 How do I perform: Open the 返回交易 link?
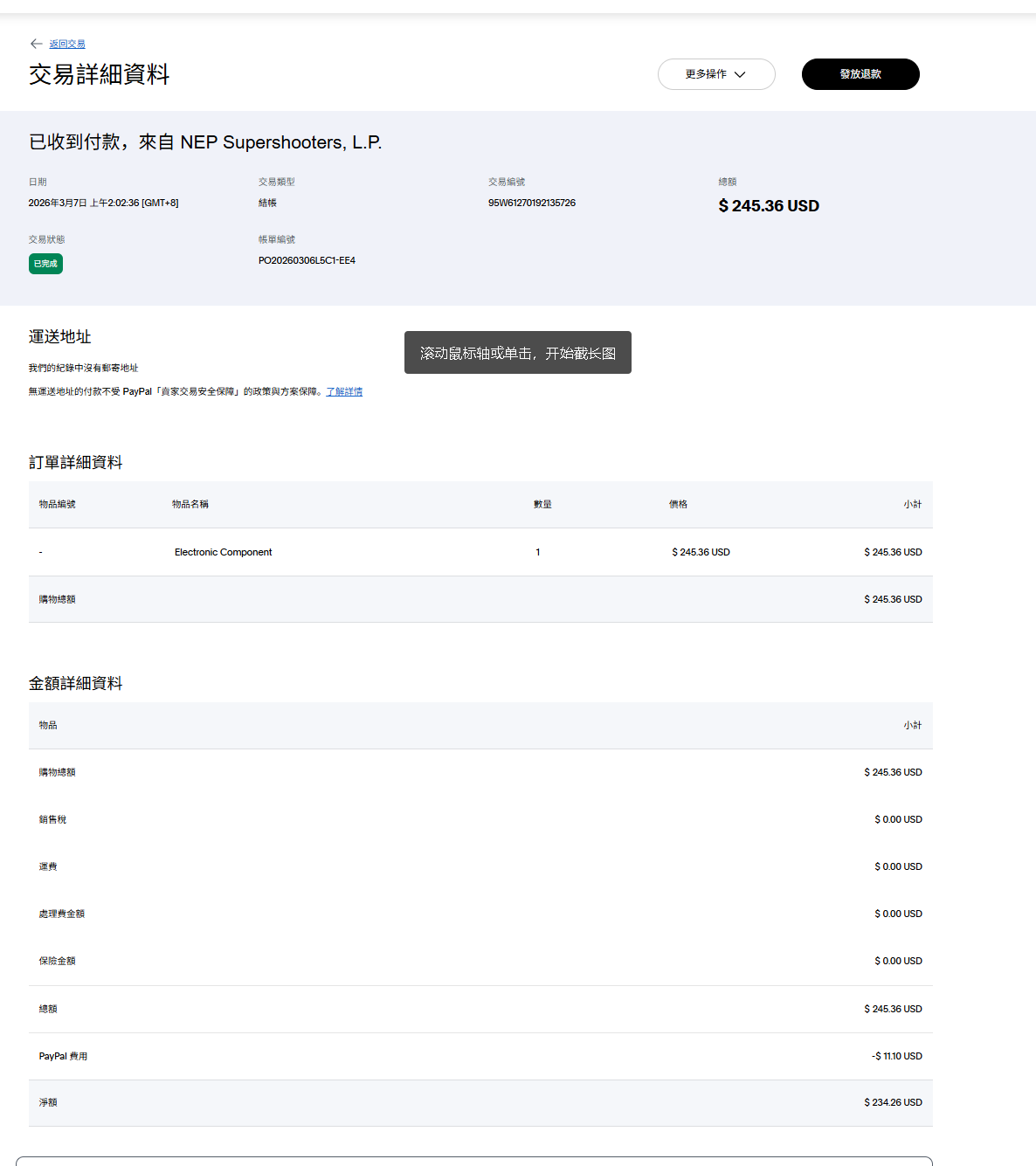[67, 44]
